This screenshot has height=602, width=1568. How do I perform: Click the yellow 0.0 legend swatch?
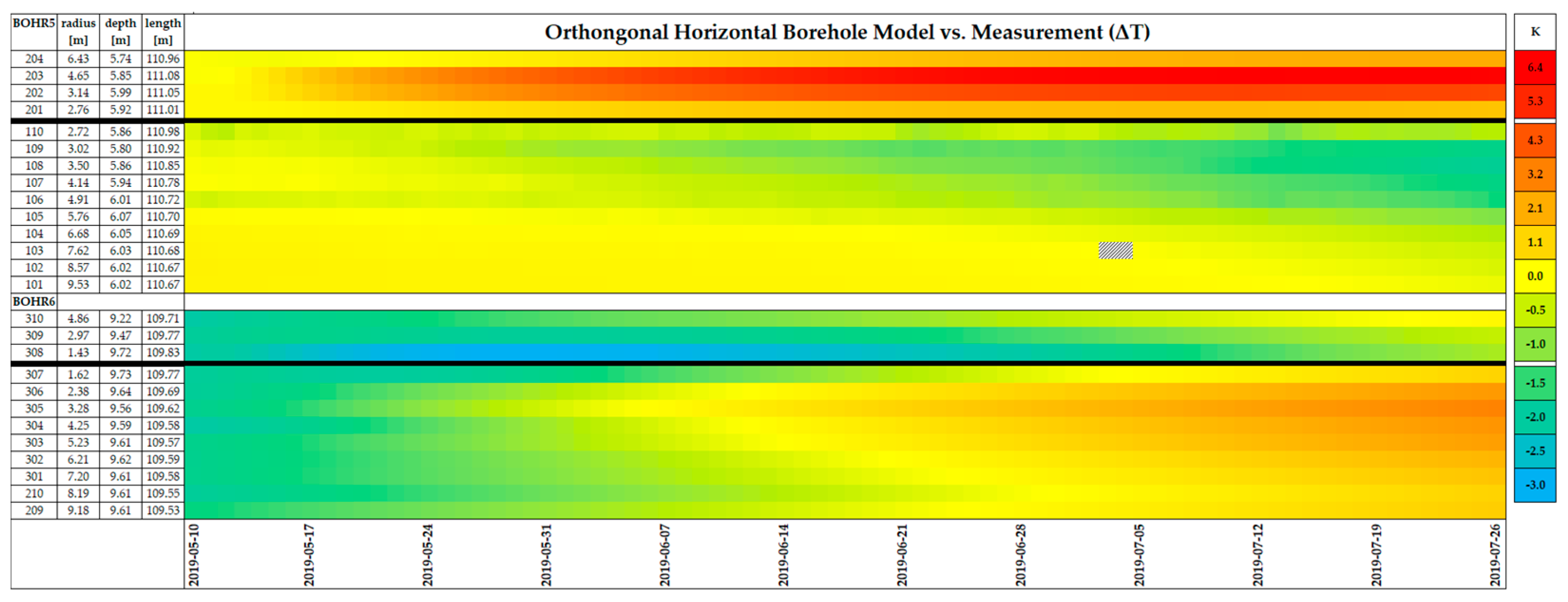click(x=1535, y=276)
